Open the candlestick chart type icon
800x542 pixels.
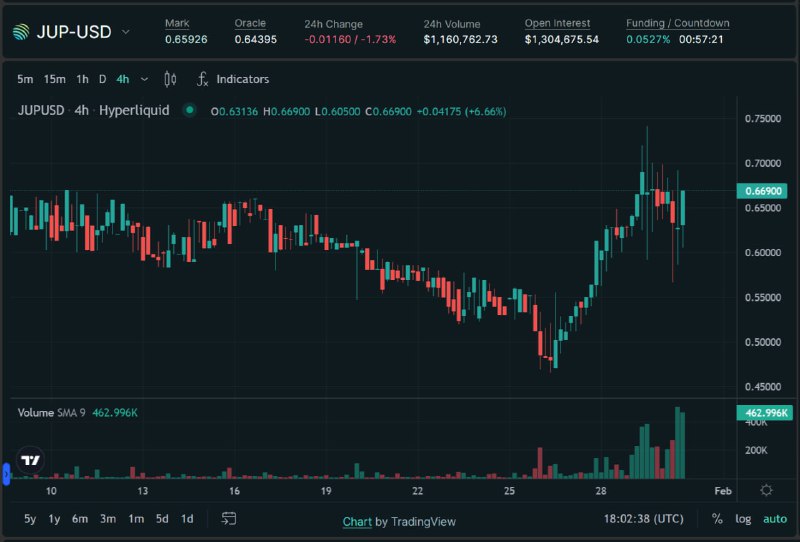click(x=170, y=79)
